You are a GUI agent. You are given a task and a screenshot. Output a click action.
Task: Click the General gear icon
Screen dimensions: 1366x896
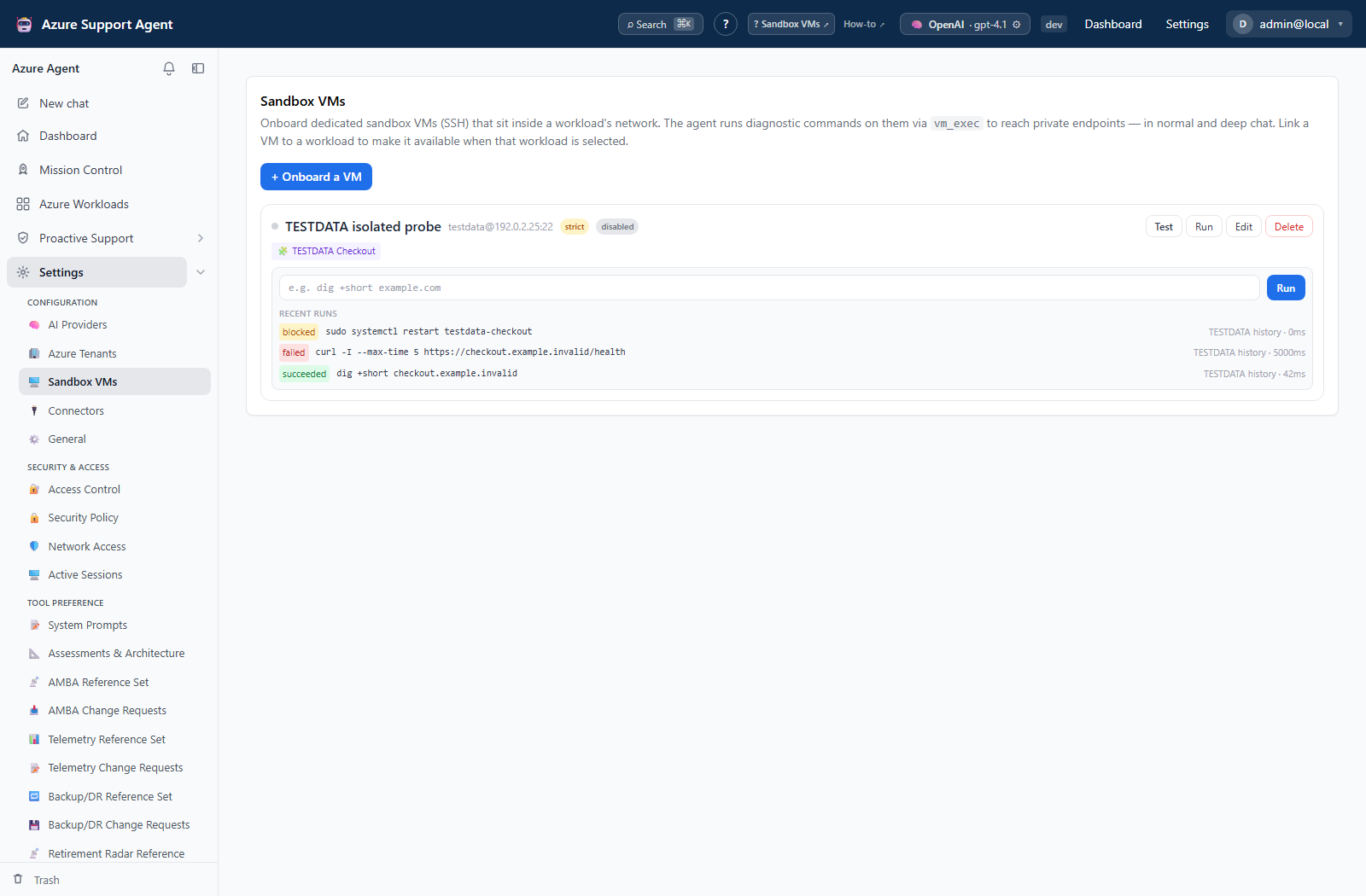(x=34, y=439)
